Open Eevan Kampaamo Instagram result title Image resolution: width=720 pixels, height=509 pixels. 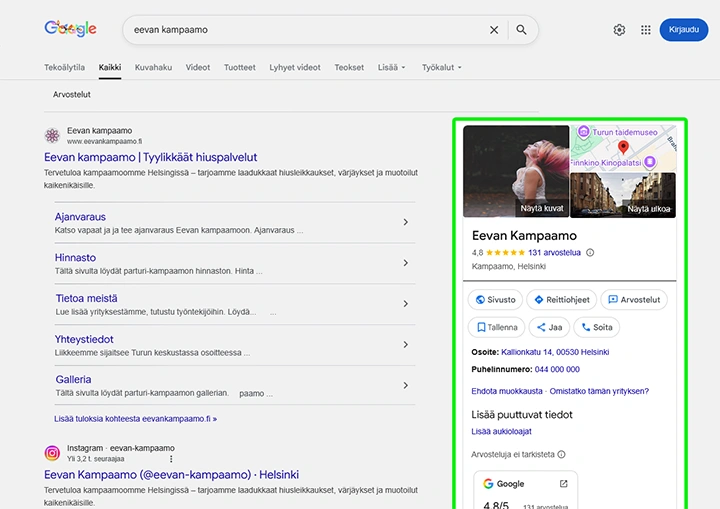tap(171, 475)
